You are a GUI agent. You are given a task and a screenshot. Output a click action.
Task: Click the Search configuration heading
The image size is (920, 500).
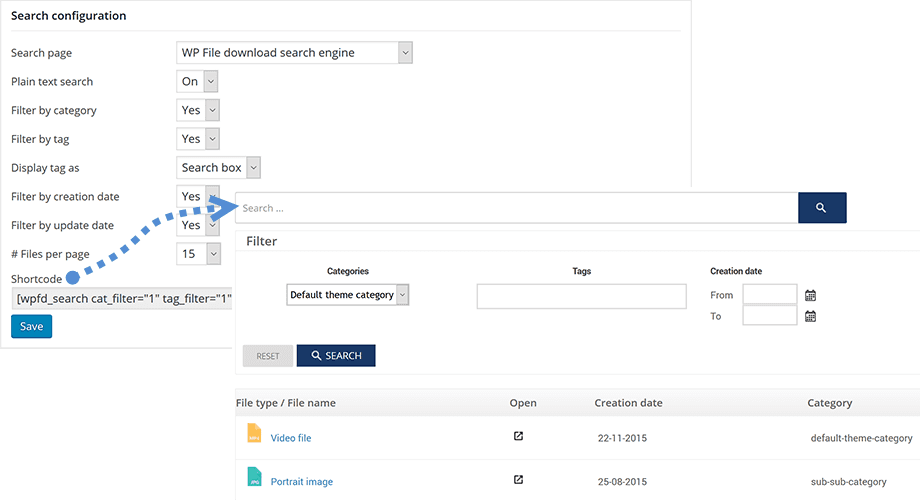click(x=69, y=16)
